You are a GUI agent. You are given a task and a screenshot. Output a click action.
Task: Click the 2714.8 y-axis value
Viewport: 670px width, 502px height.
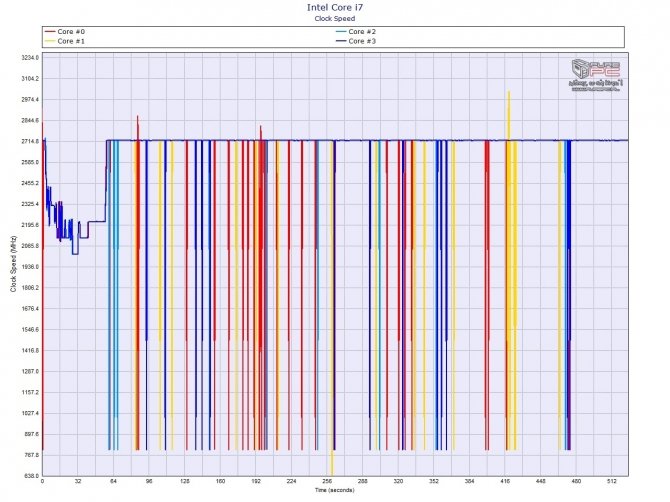[x=30, y=141]
